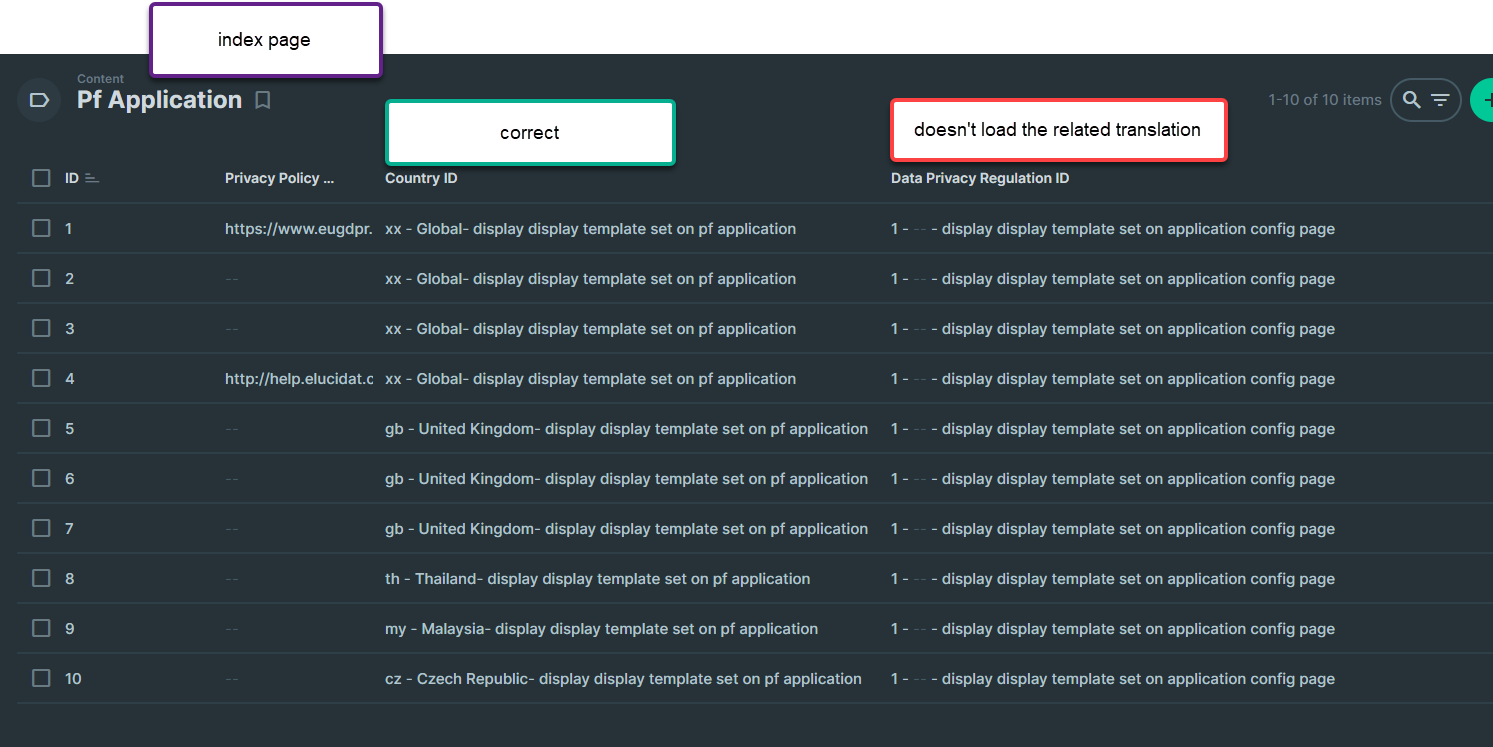Toggle the select-all checkbox in the header row

pyautogui.click(x=41, y=177)
